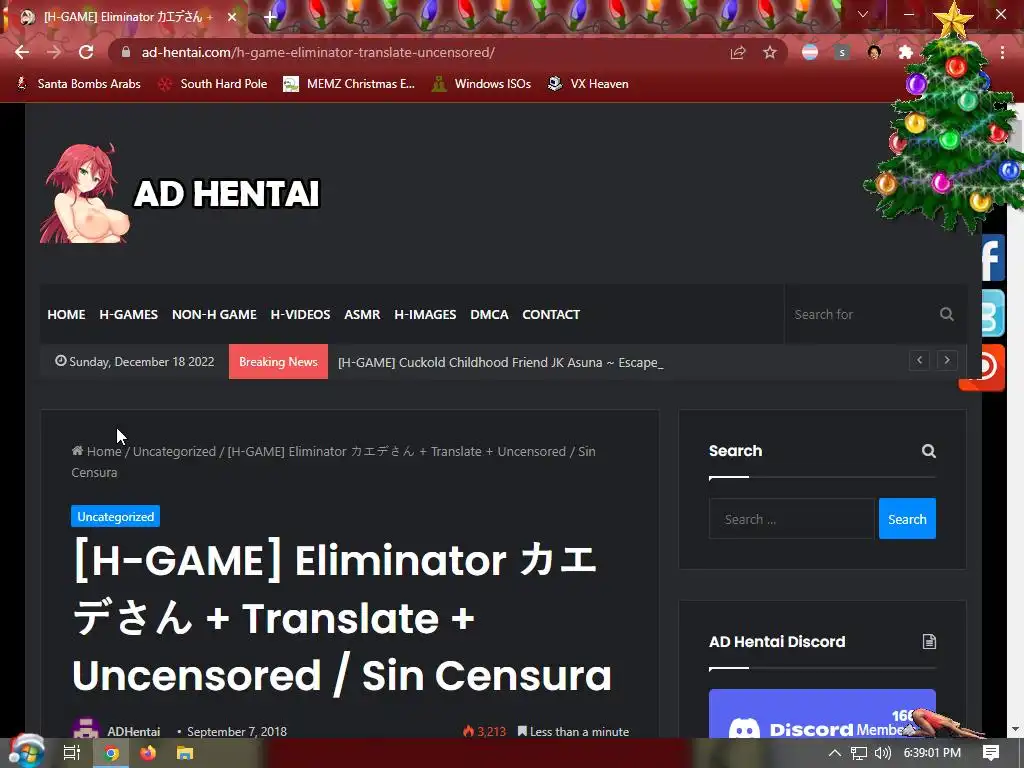Image resolution: width=1024 pixels, height=768 pixels.
Task: Click the AD HENTAI site logo
Action: click(x=181, y=193)
